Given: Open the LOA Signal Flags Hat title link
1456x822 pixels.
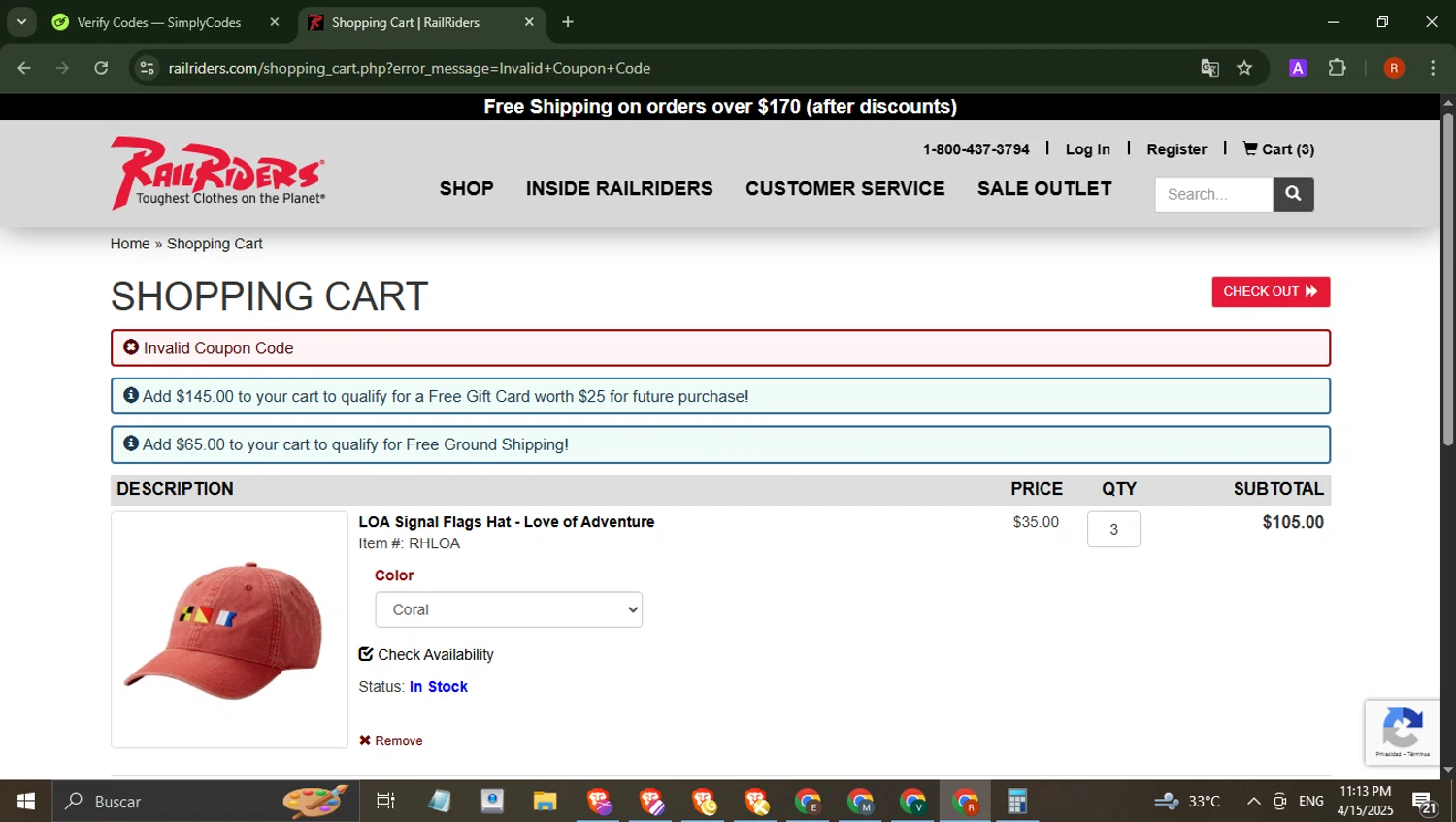Looking at the screenshot, I should pos(507,521).
